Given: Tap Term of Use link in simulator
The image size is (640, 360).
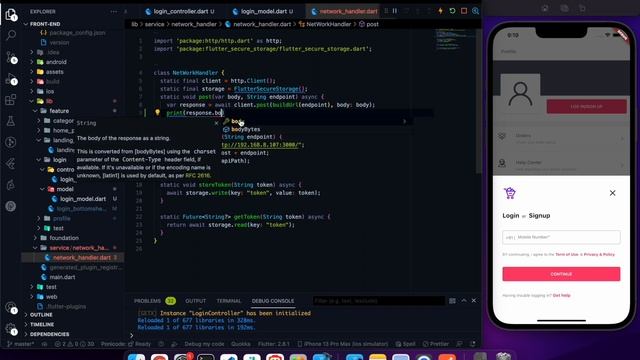Looking at the screenshot, I should (567, 255).
